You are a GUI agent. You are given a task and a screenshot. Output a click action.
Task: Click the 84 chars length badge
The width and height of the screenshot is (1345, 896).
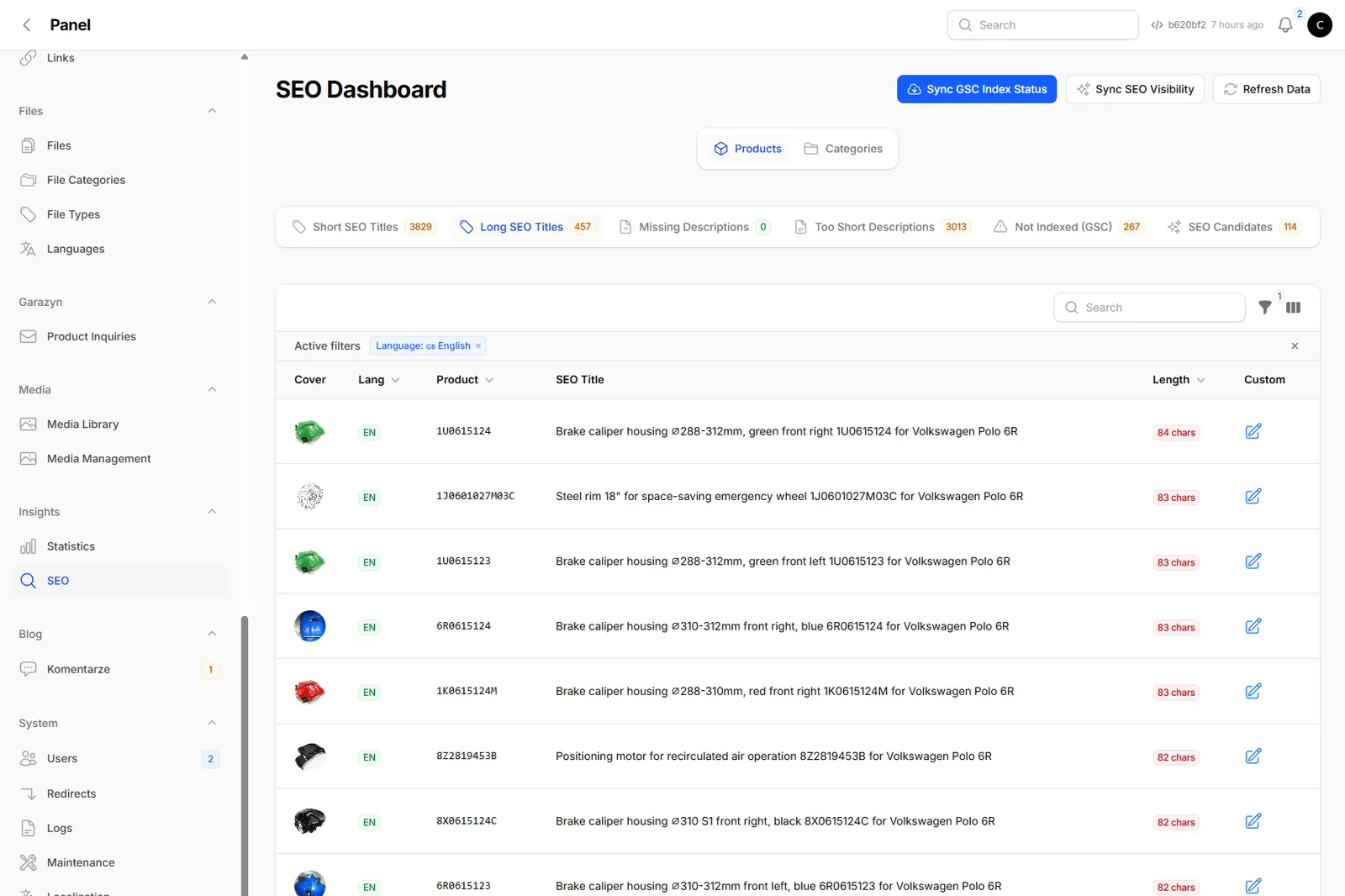tap(1176, 433)
